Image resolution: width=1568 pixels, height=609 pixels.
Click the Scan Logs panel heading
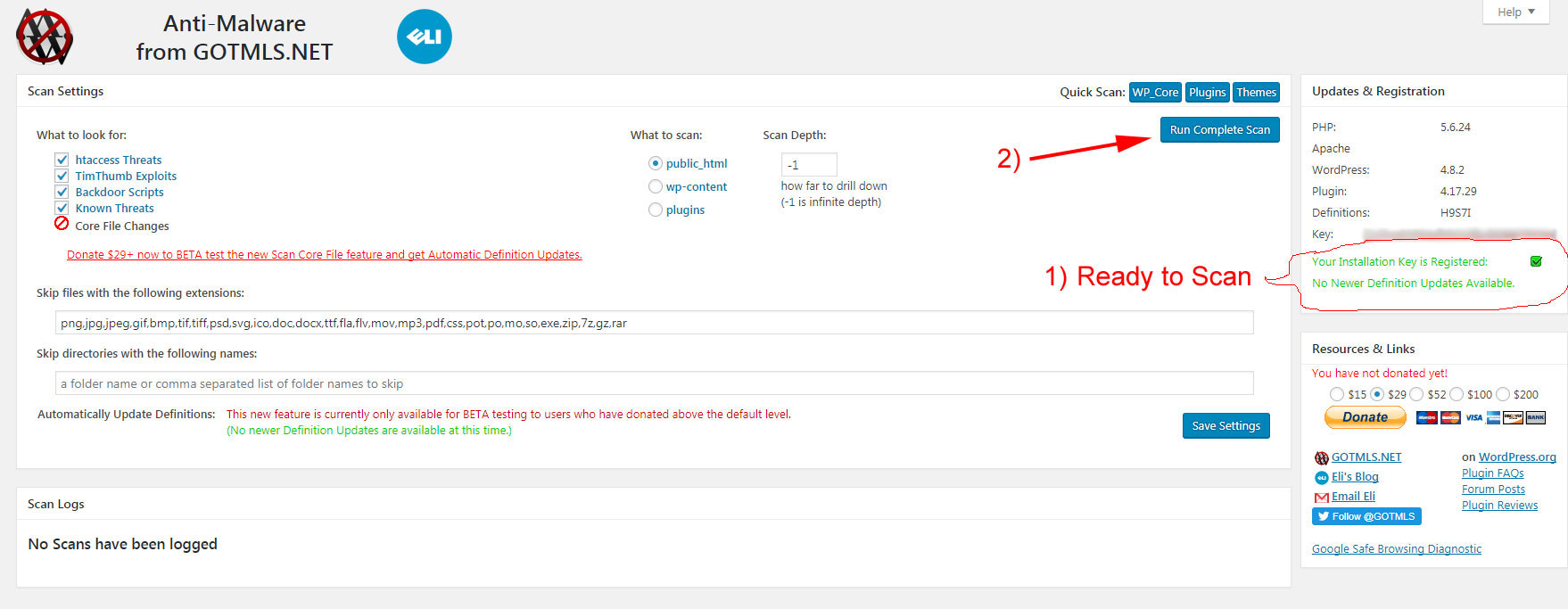[55, 504]
